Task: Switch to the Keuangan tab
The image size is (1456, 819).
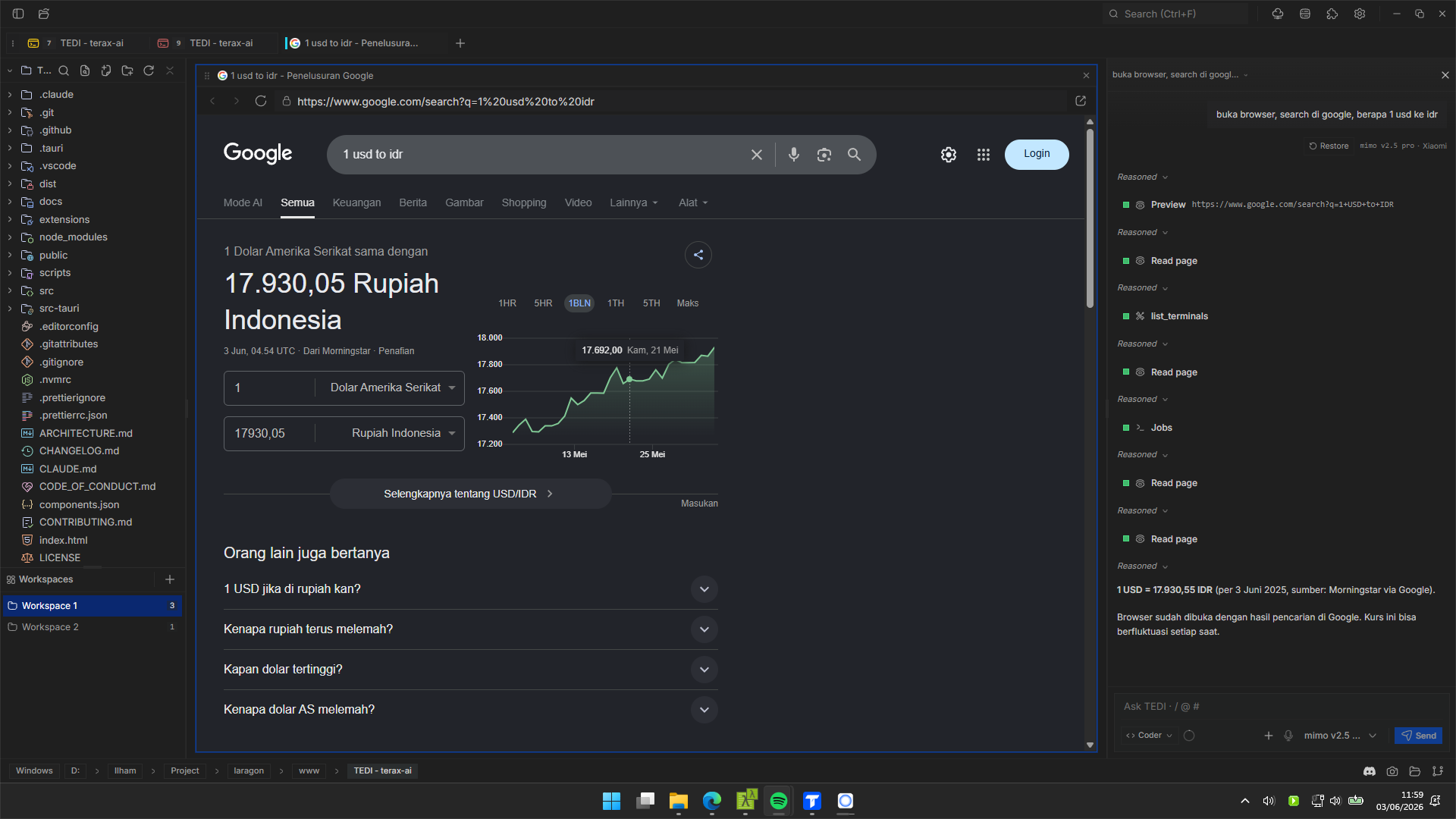Action: [x=357, y=202]
